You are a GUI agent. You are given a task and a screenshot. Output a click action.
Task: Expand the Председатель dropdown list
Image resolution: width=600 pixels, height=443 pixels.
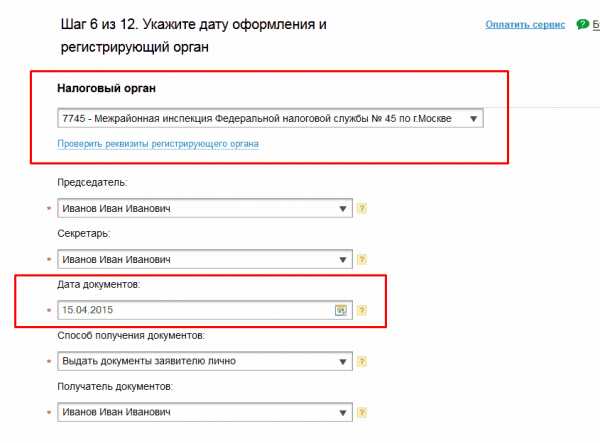click(343, 209)
